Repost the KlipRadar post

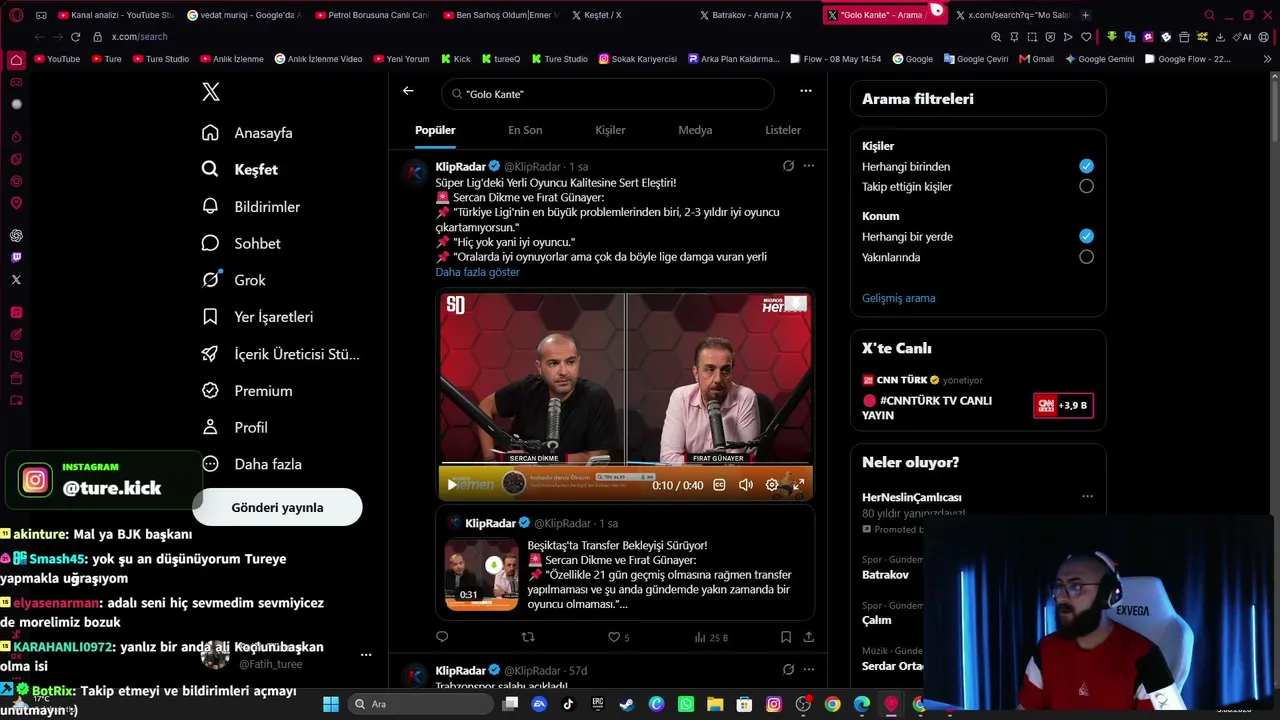click(528, 637)
